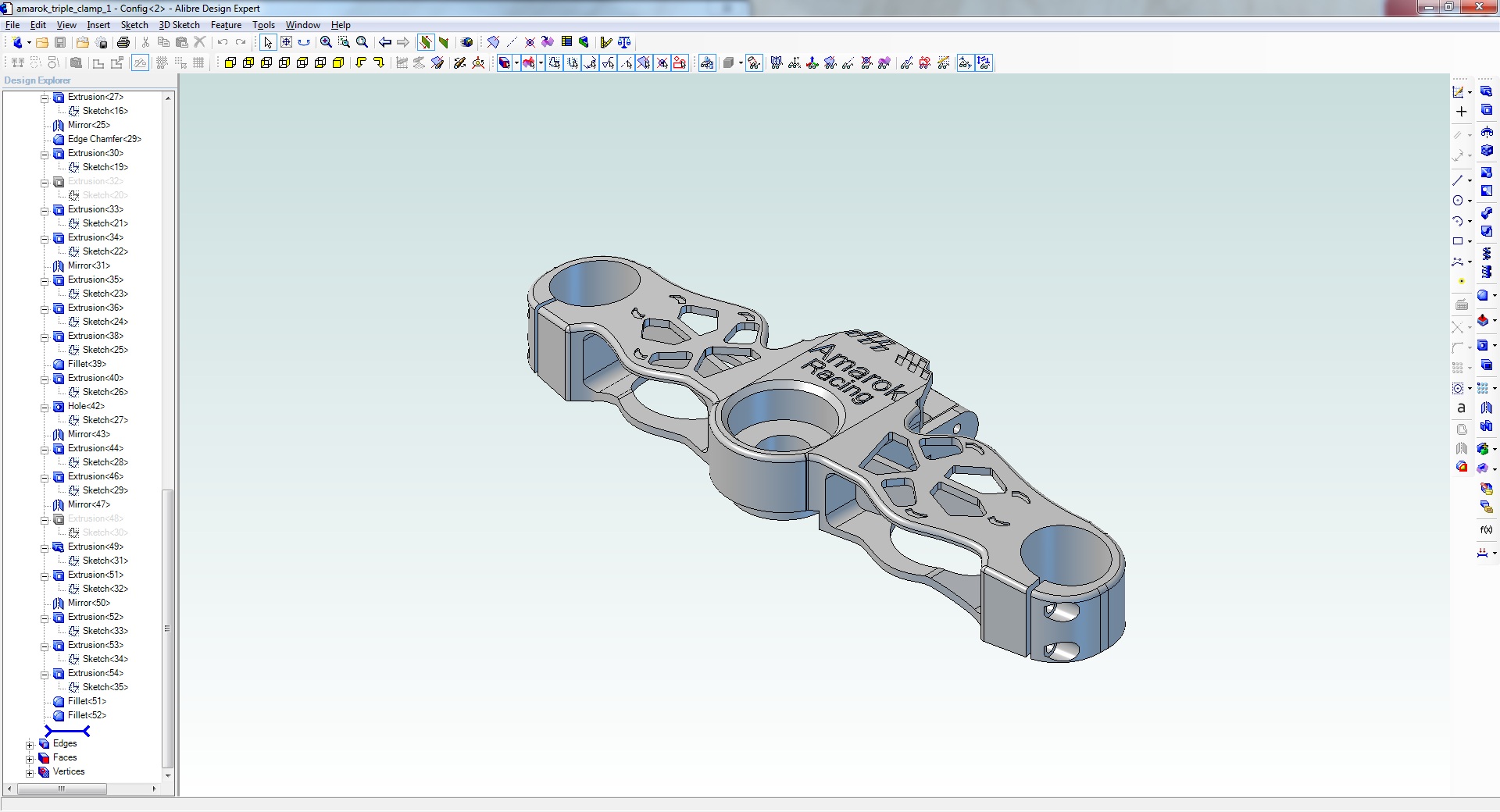This screenshot has width=1500, height=812.
Task: Open the display mode cube dropdown
Action: point(741,62)
